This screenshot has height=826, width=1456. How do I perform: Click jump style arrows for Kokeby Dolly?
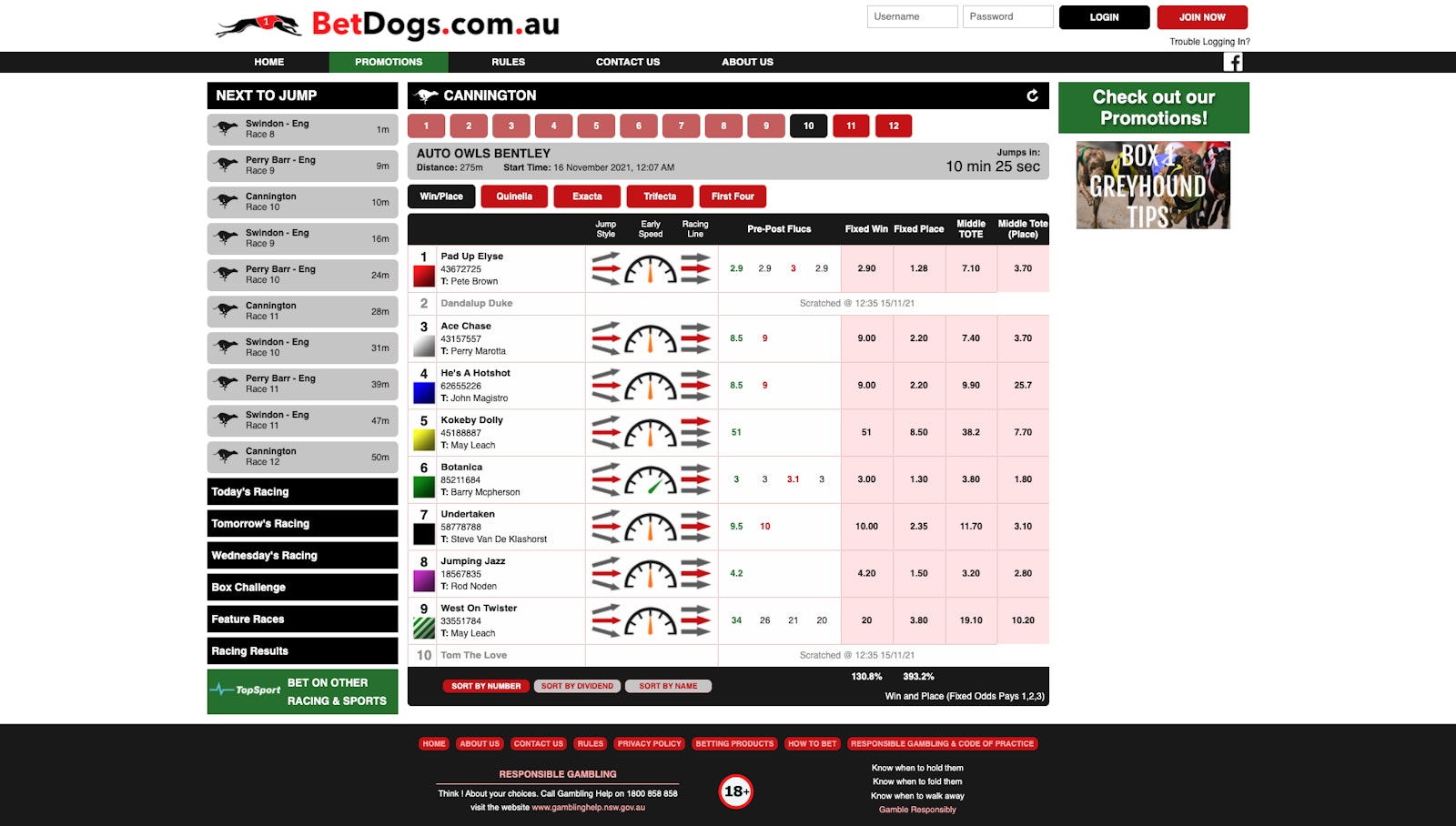[606, 433]
